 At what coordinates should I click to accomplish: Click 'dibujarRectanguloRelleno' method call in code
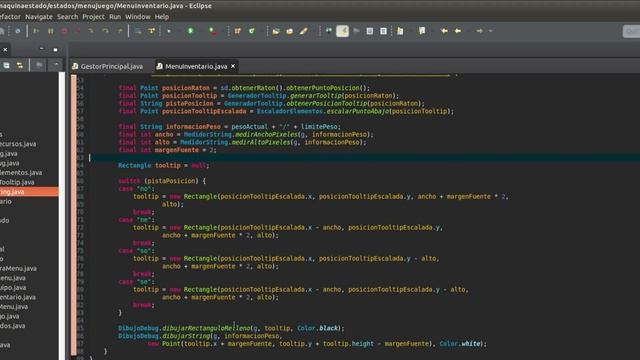[206, 328]
